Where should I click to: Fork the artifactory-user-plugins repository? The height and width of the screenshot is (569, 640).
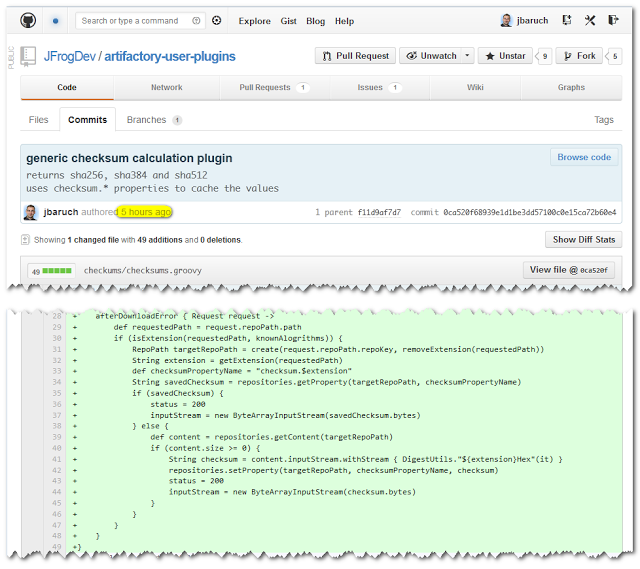(x=579, y=56)
